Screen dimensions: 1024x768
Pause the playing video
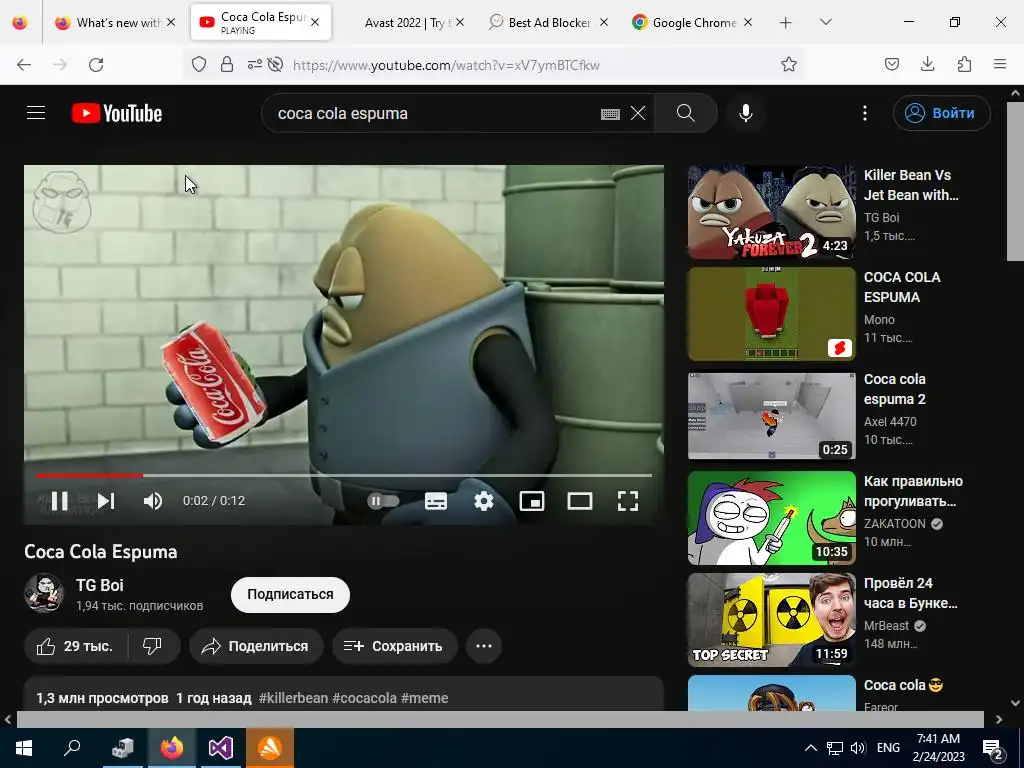pyautogui.click(x=59, y=501)
